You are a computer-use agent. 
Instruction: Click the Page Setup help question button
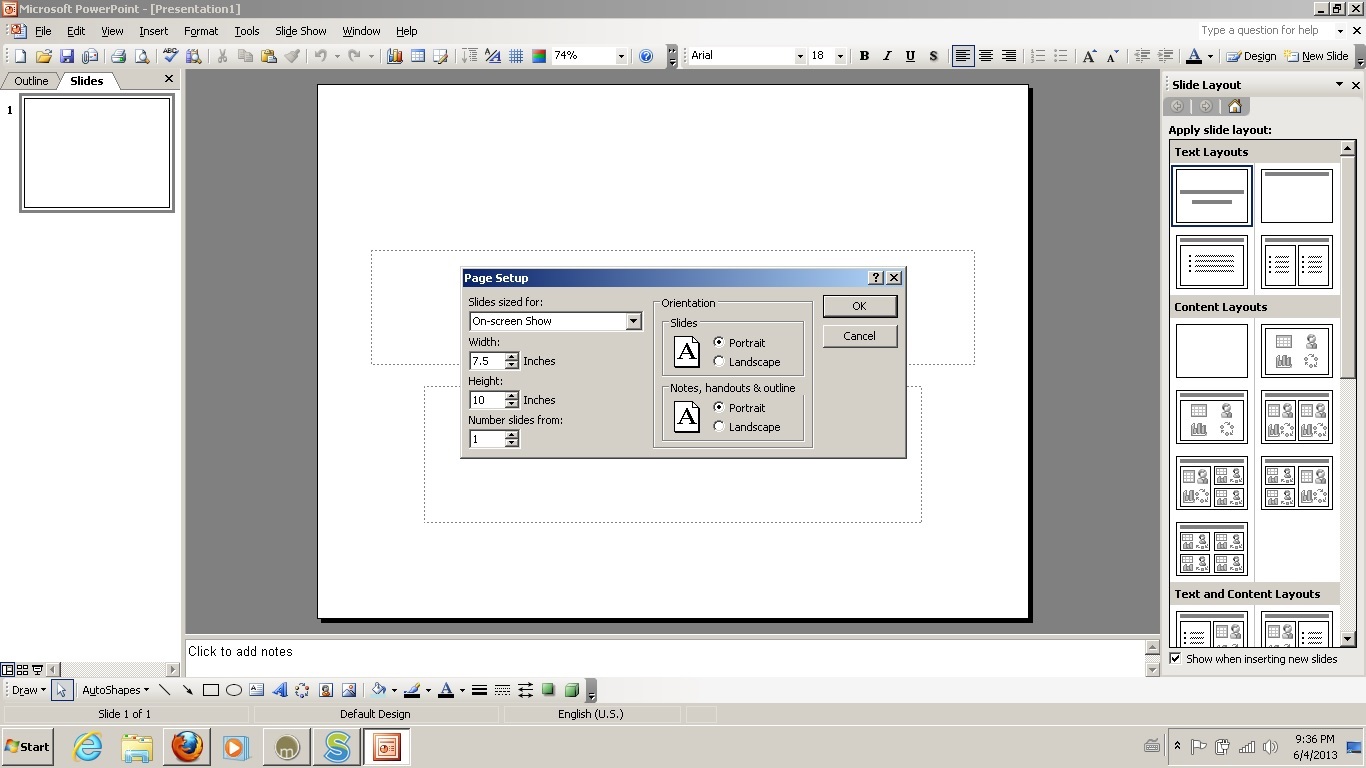coord(876,278)
